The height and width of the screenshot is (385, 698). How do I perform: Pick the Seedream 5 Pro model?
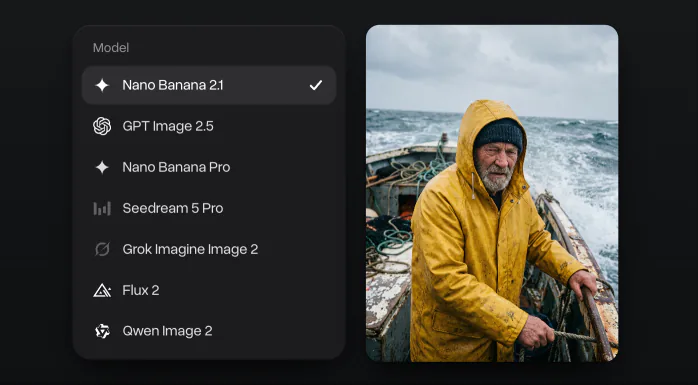click(x=209, y=208)
